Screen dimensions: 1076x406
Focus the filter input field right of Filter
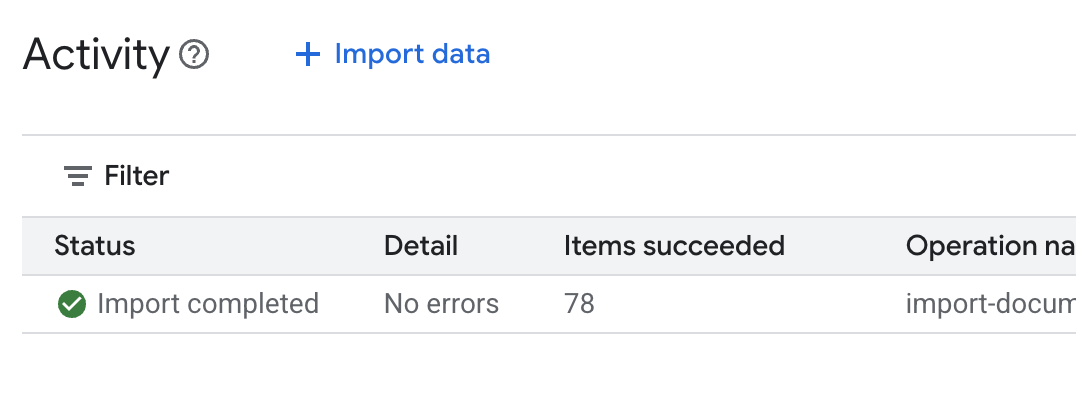click(x=600, y=177)
